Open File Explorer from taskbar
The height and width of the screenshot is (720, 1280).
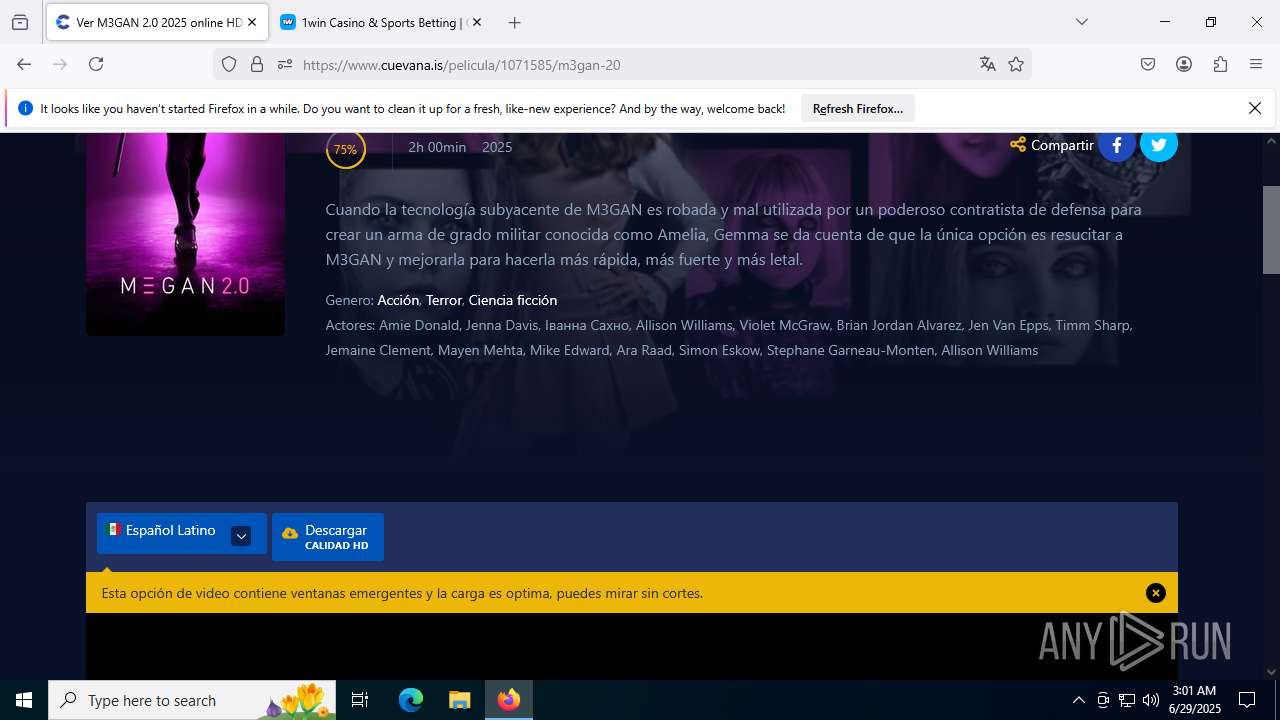click(459, 700)
